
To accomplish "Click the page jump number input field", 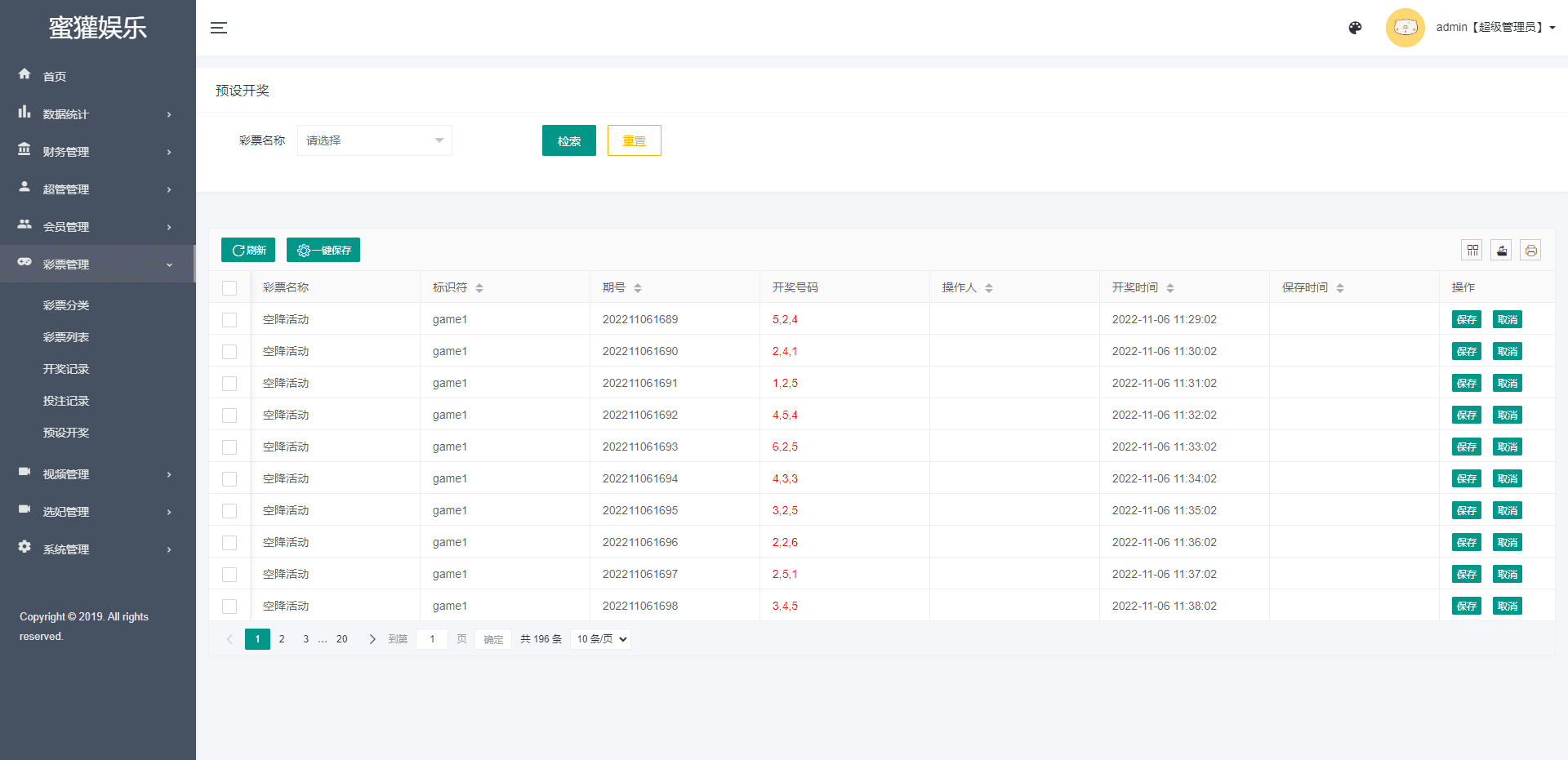I will click(x=432, y=639).
